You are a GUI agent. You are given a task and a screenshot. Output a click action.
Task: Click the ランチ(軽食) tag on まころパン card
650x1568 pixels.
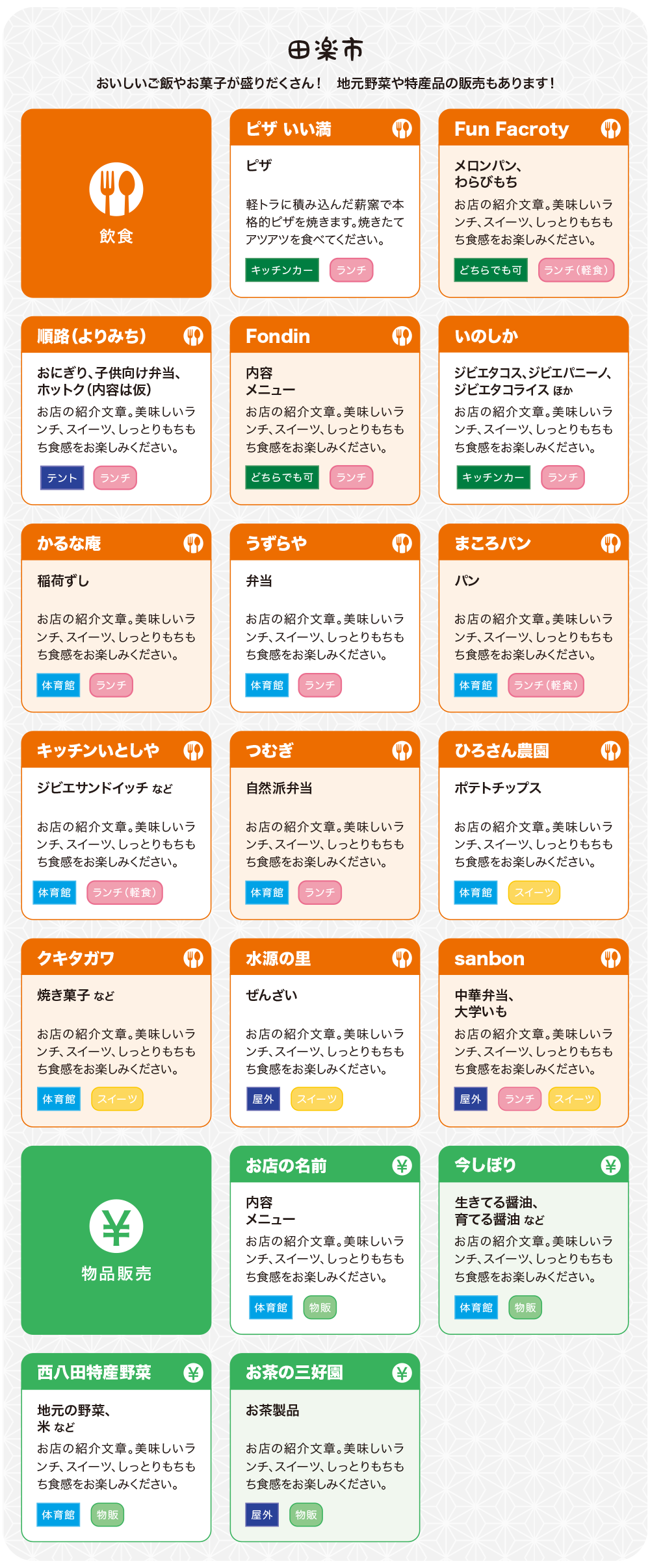[x=546, y=685]
